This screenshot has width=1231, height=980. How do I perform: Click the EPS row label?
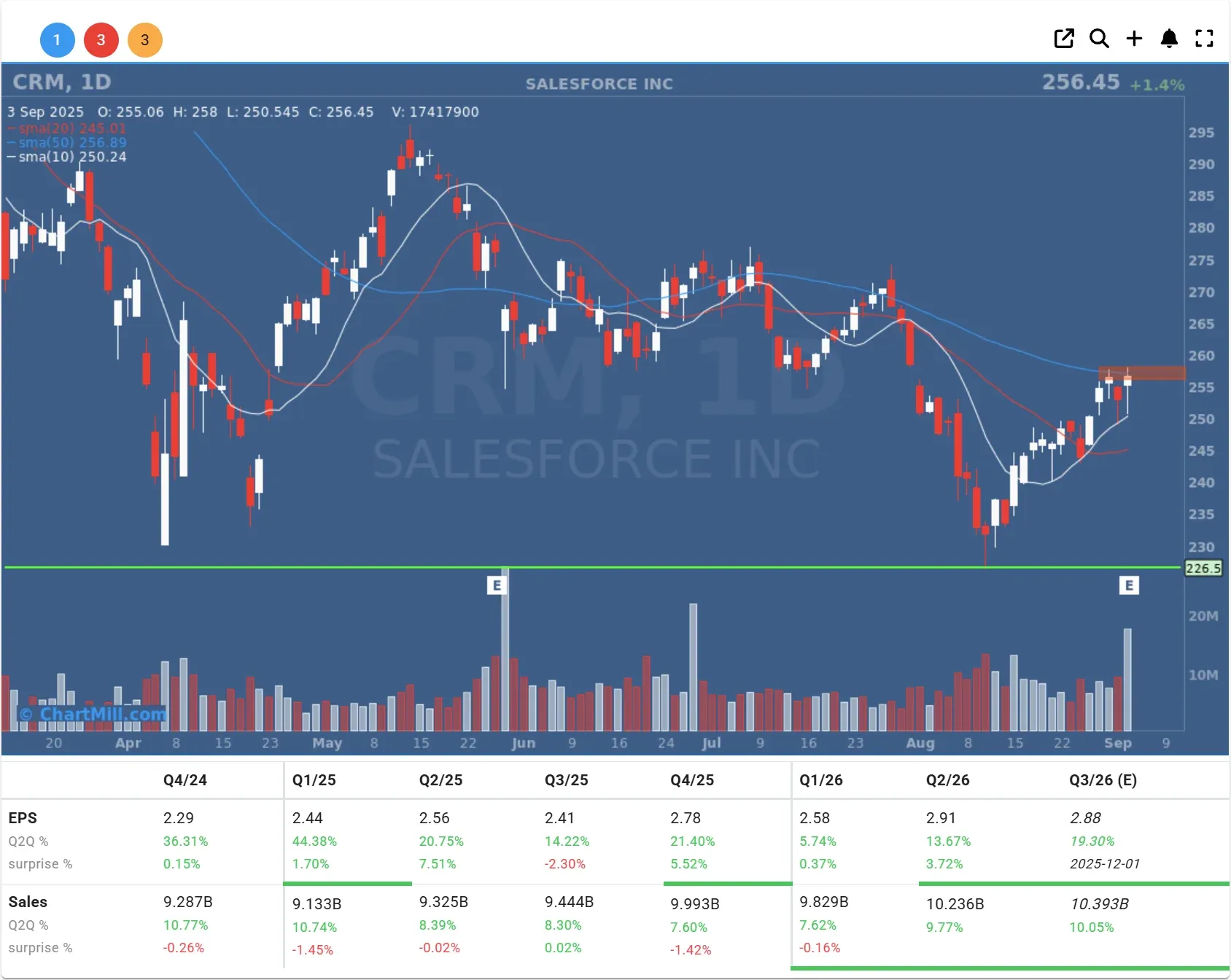[x=23, y=818]
